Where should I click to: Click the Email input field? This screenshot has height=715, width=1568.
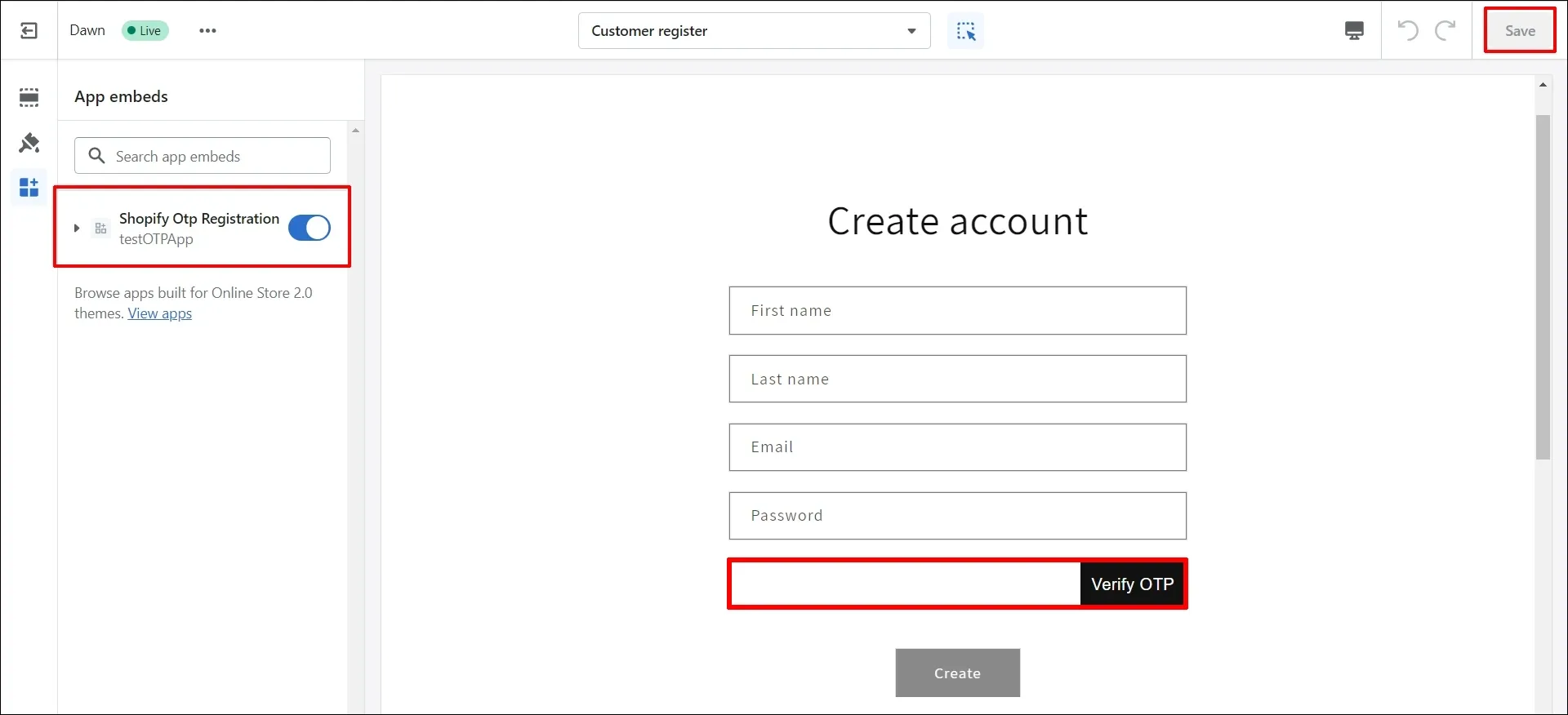[958, 447]
